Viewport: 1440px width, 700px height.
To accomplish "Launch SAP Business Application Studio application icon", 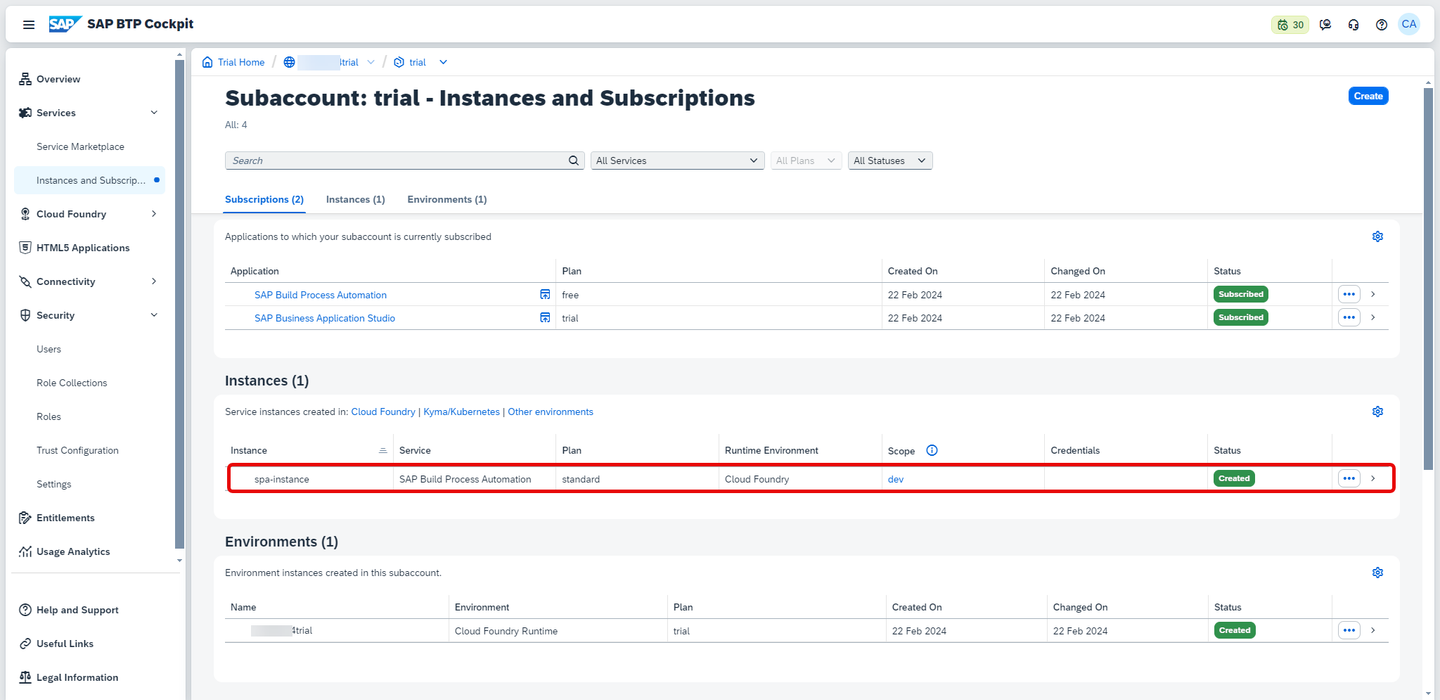I will [x=545, y=317].
